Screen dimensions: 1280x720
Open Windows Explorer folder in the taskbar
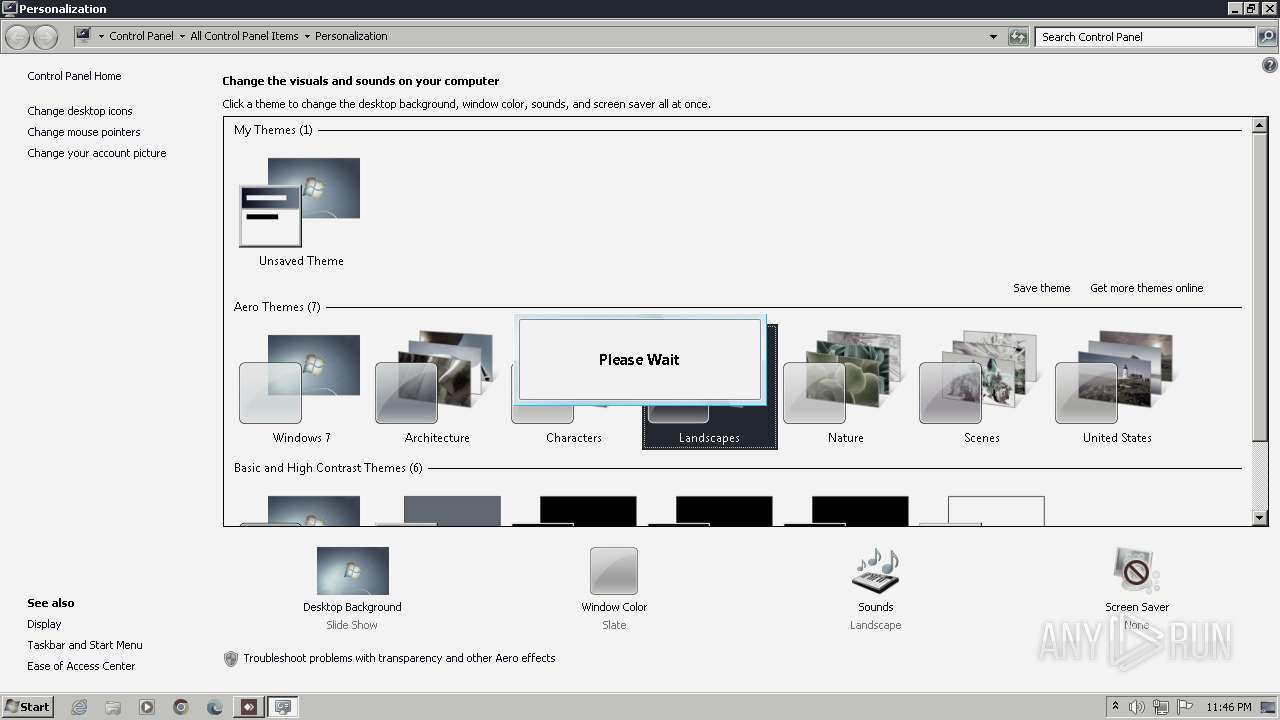[x=113, y=707]
